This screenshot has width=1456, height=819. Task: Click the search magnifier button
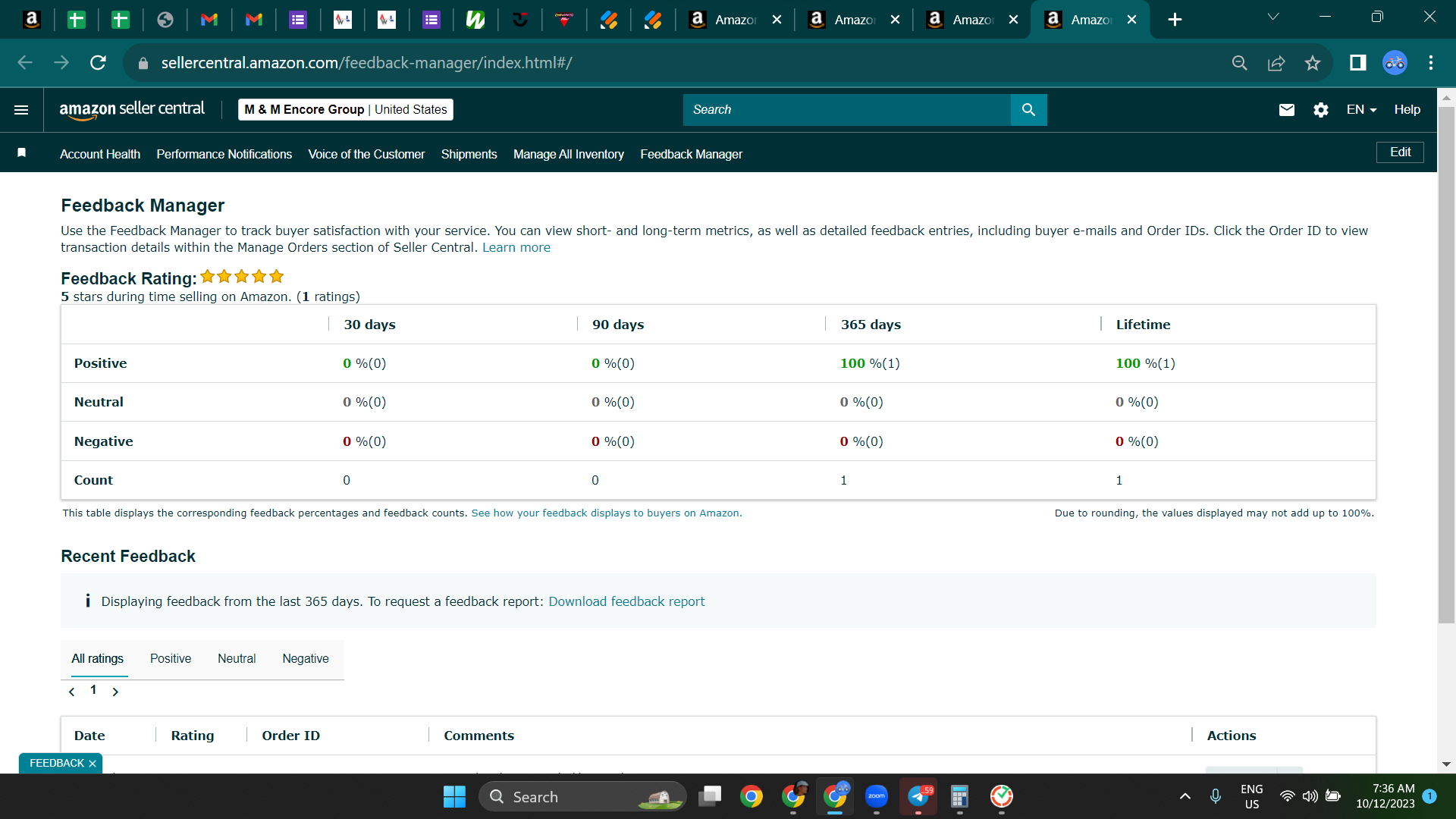coord(1028,110)
